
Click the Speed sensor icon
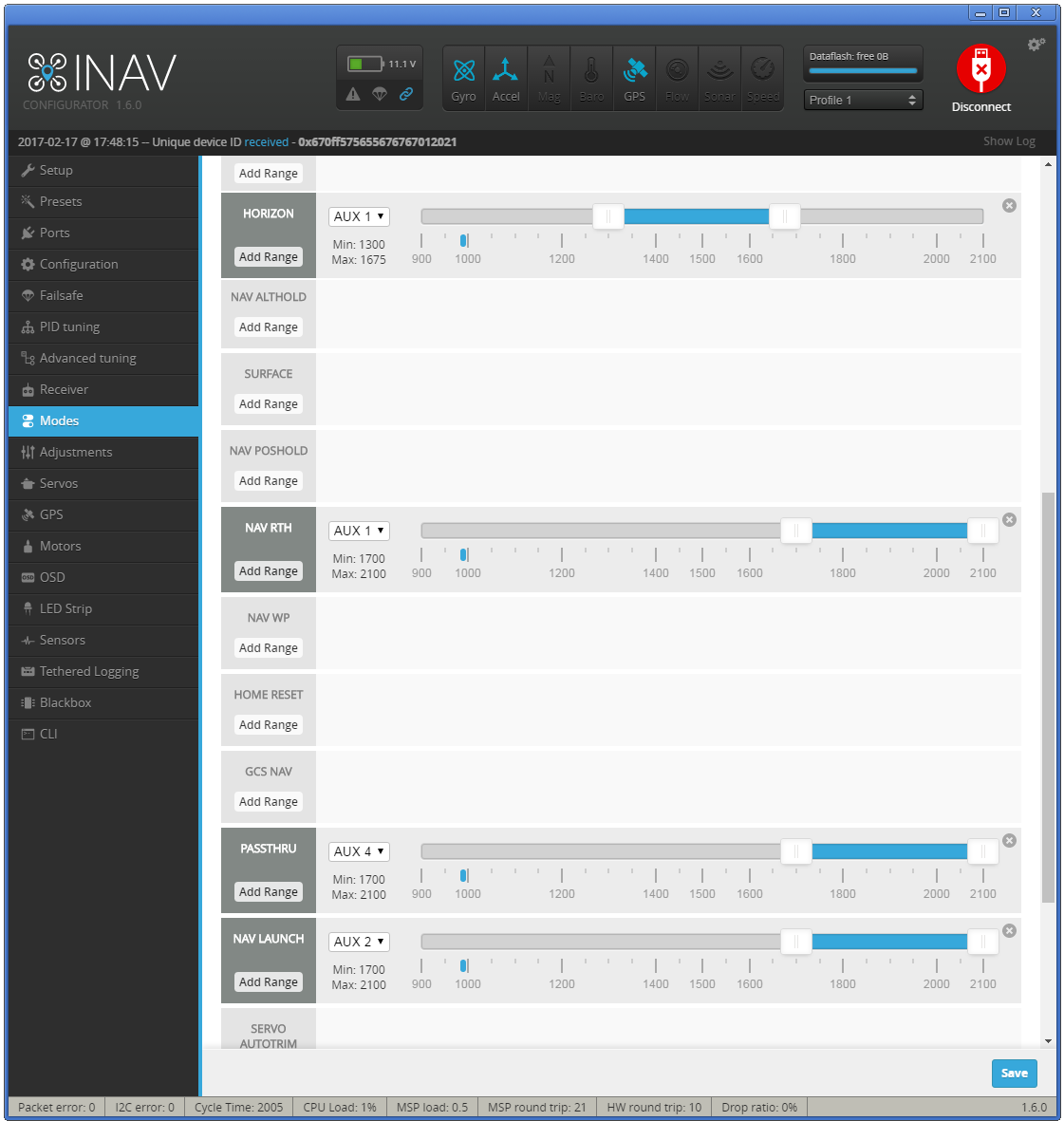click(762, 79)
